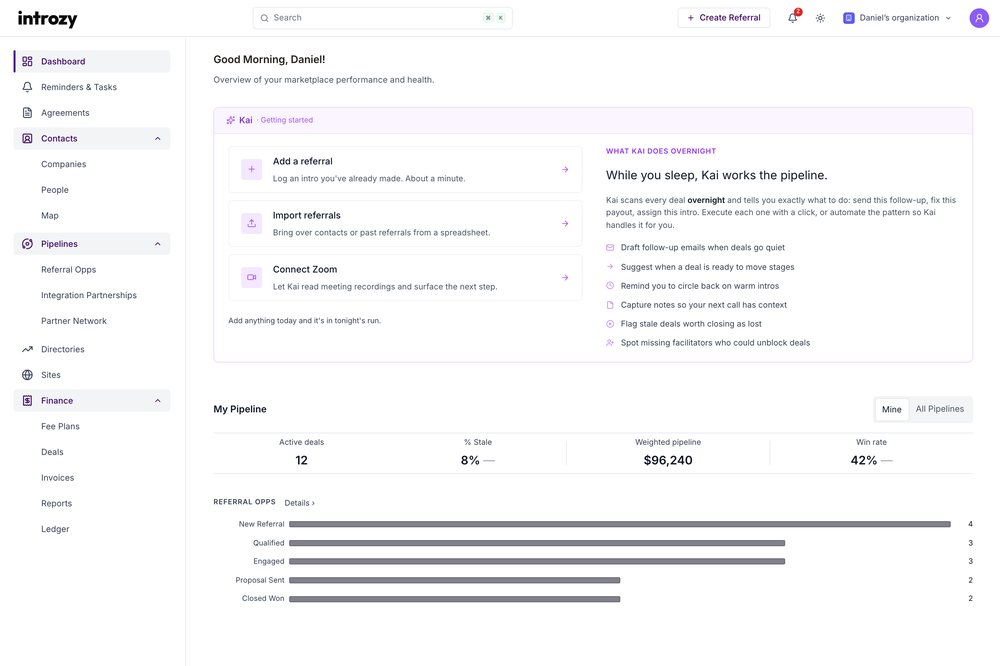This screenshot has width=1000, height=666.
Task: Switch pipeline view to Mine
Action: [x=892, y=410]
